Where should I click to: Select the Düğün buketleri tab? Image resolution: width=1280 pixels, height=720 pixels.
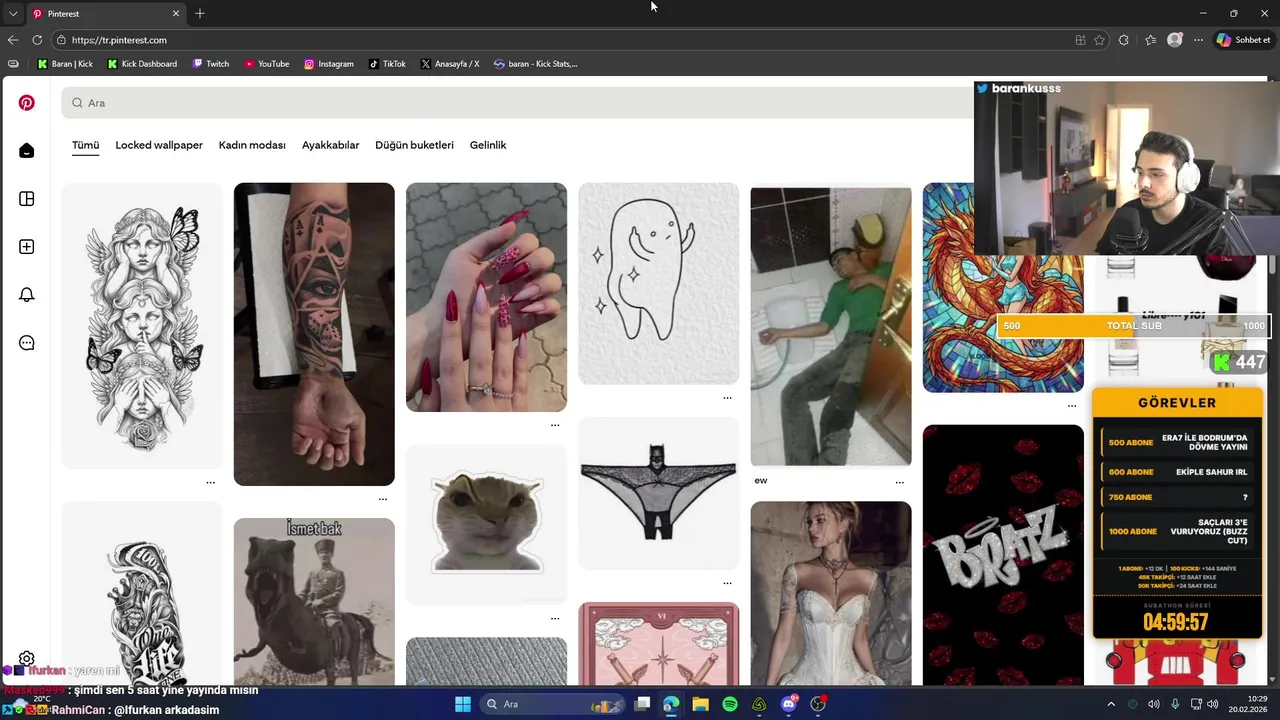[414, 145]
